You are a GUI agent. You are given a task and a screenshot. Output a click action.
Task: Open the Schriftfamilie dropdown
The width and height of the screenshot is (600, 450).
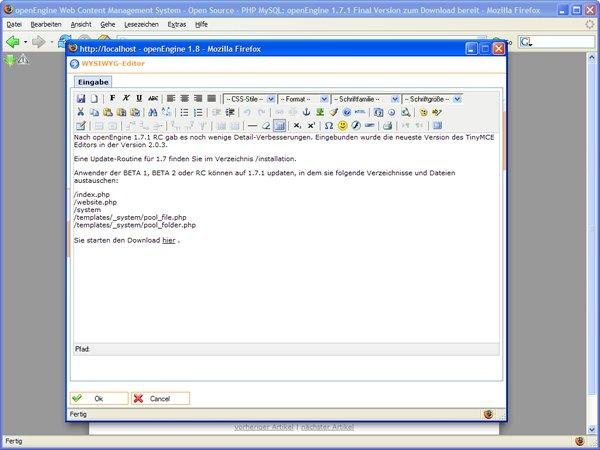coord(365,99)
